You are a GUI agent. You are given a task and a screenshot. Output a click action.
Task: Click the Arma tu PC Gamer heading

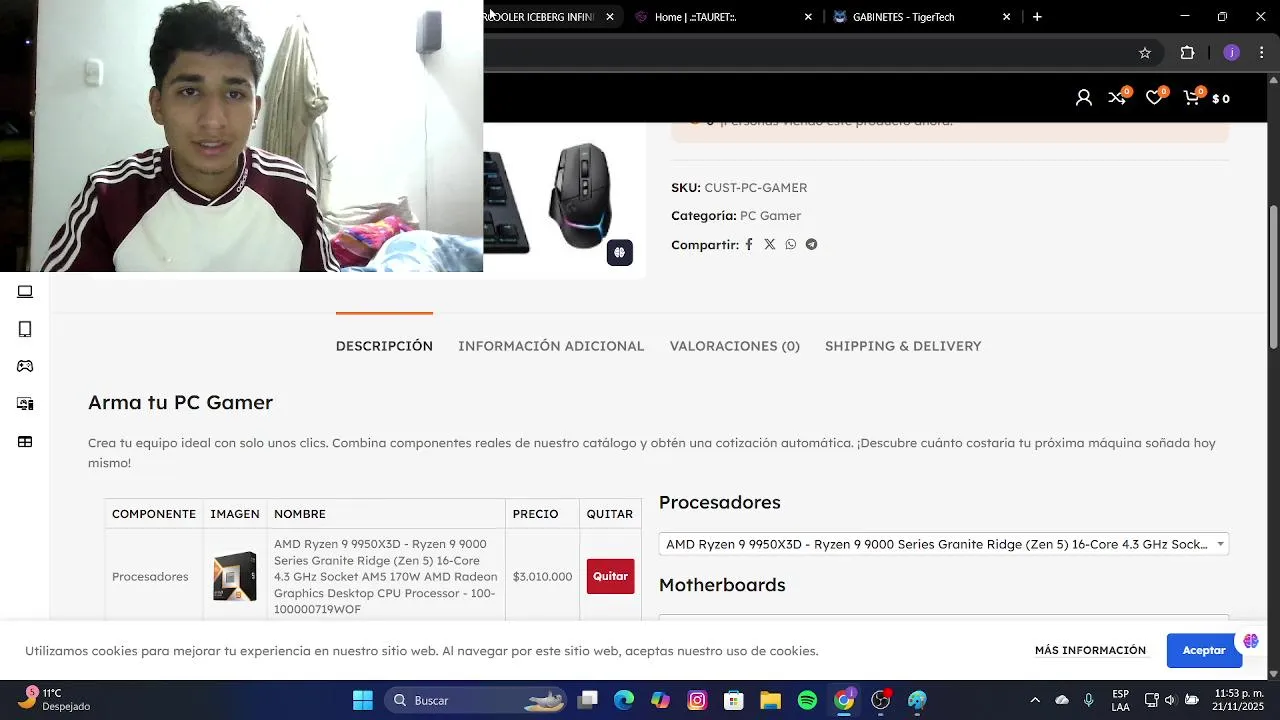click(x=180, y=402)
